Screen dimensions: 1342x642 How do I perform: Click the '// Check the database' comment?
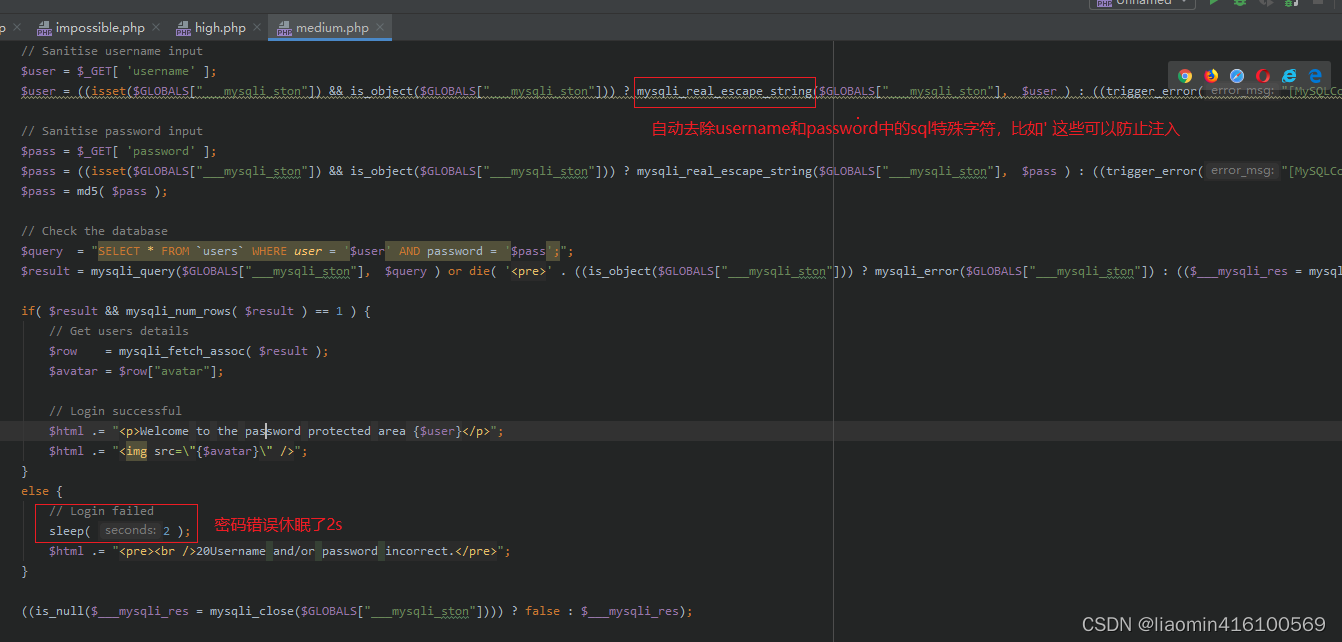94,231
